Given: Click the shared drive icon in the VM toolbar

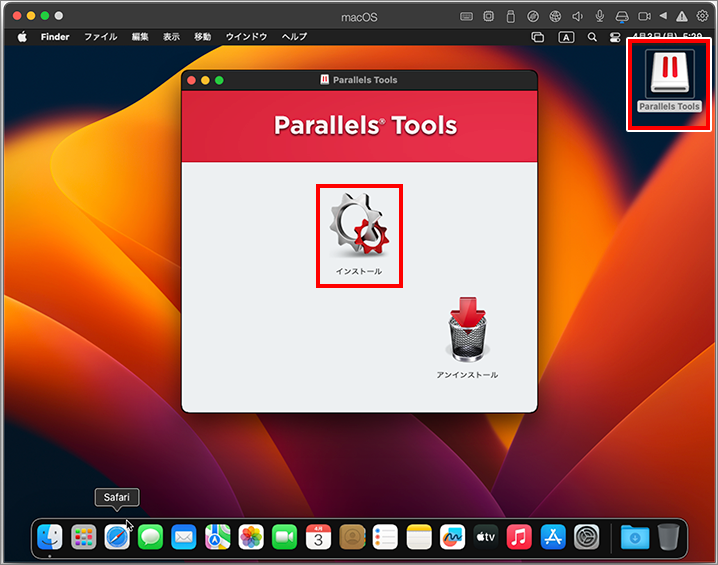Looking at the screenshot, I should coord(622,17).
